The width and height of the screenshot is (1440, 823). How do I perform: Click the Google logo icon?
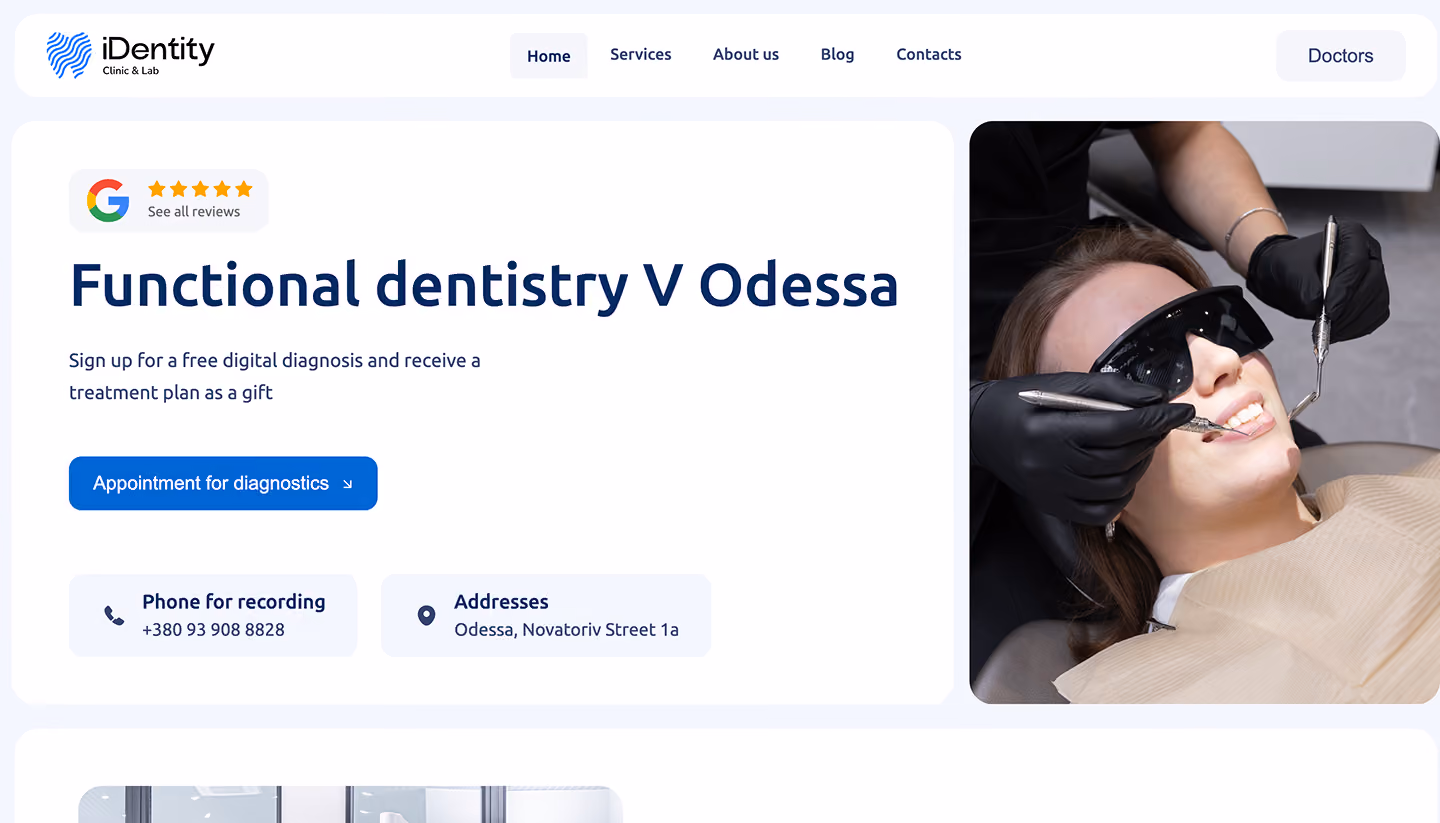(x=108, y=200)
